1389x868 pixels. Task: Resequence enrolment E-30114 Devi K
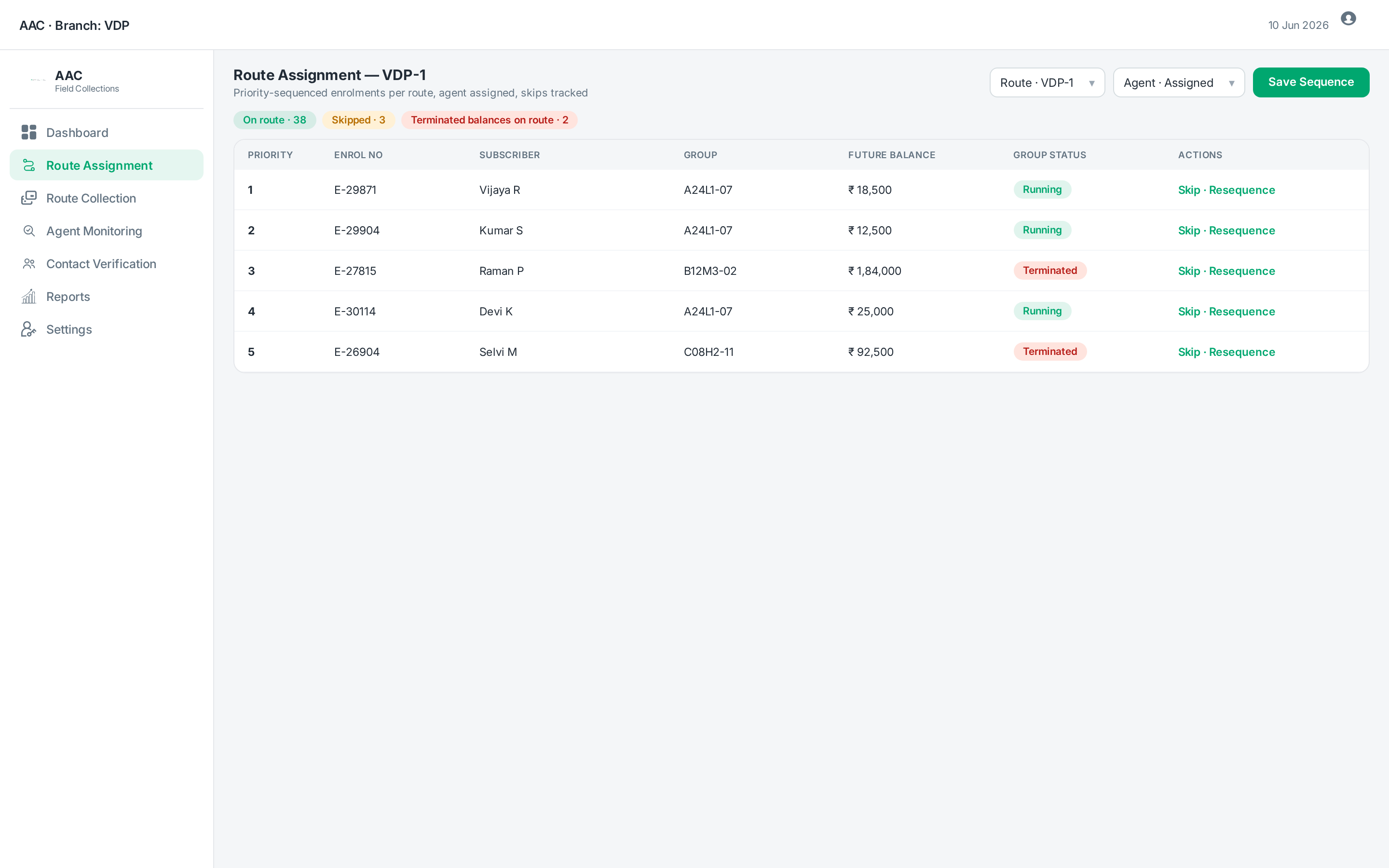click(1242, 312)
